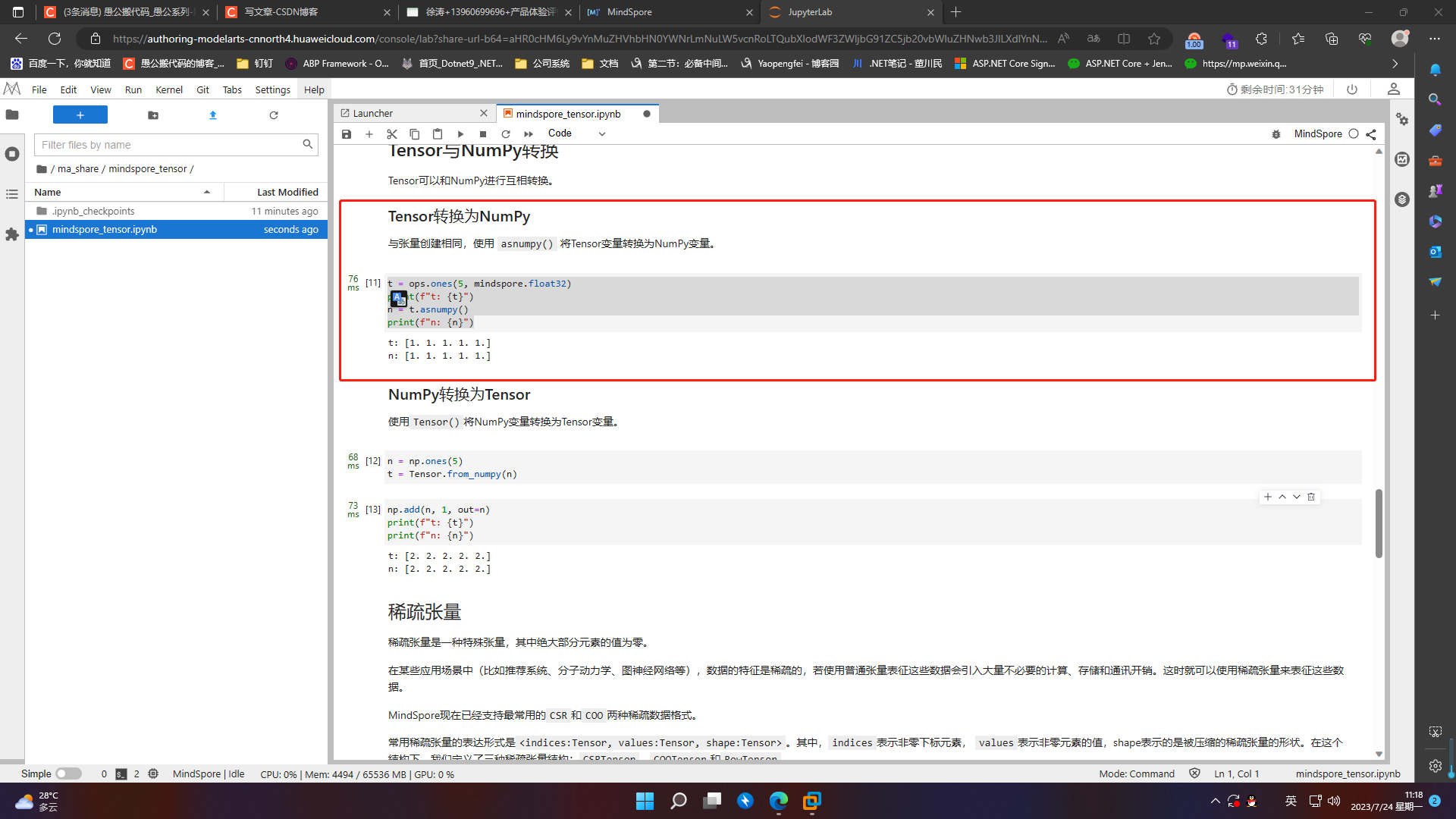Cut selected cells with scissors icon

pos(392,134)
